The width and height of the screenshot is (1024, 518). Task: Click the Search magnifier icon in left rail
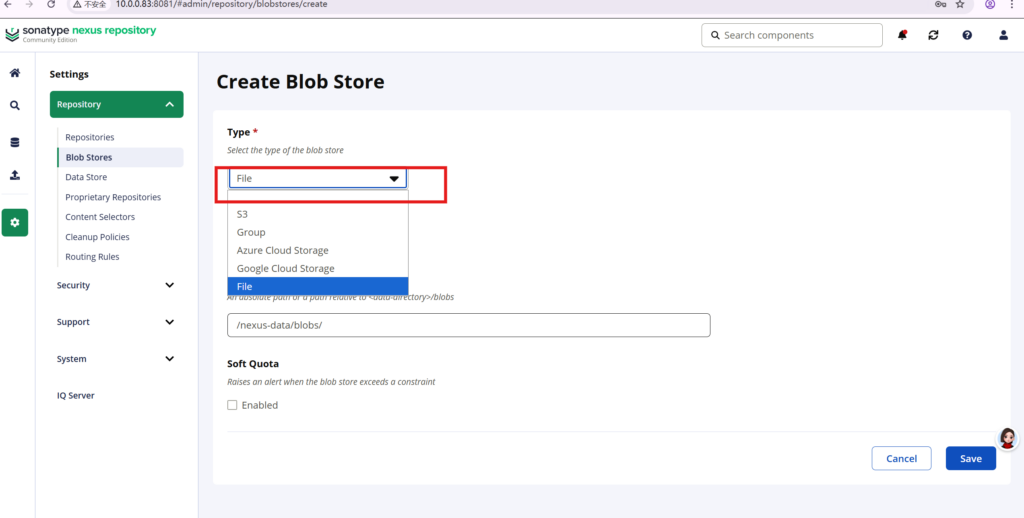tap(15, 105)
